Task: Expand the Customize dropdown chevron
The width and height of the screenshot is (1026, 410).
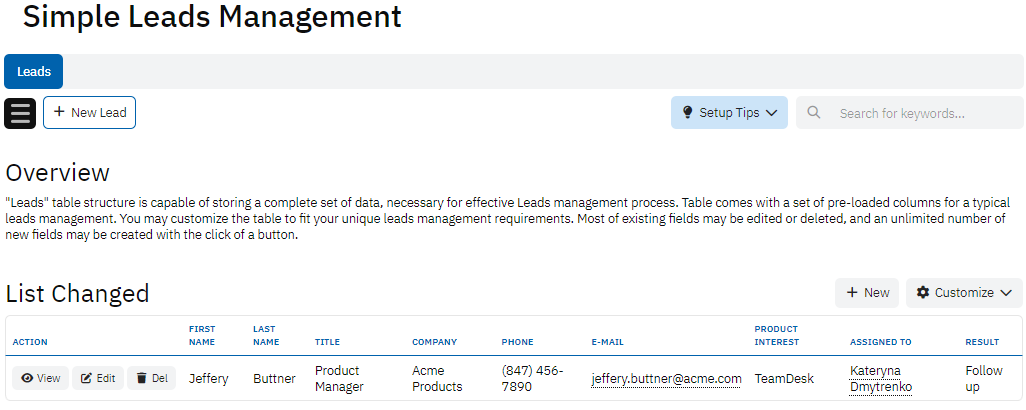Action: pos(1005,293)
